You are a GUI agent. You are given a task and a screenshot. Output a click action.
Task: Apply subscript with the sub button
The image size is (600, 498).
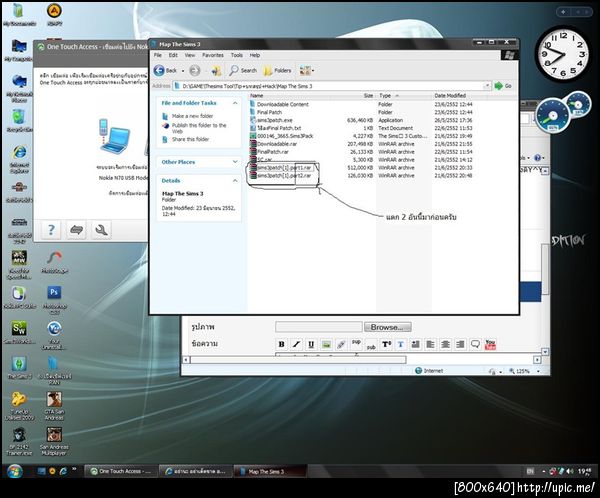[x=371, y=346]
